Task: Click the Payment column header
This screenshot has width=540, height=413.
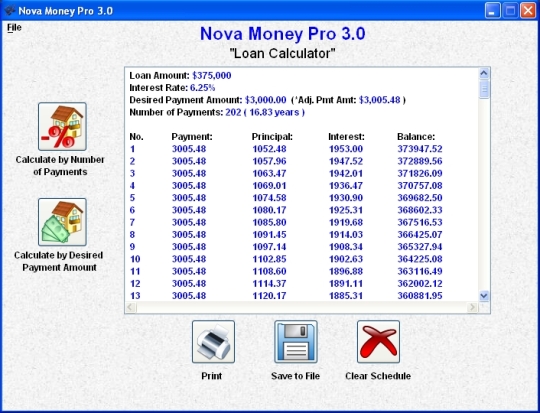Action: 192,137
